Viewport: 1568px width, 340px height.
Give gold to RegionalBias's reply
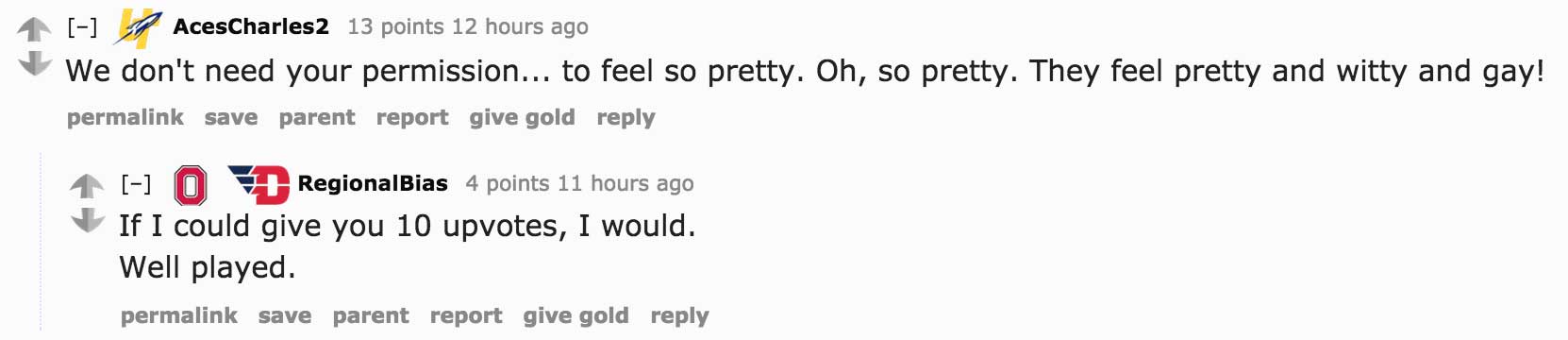tap(576, 316)
